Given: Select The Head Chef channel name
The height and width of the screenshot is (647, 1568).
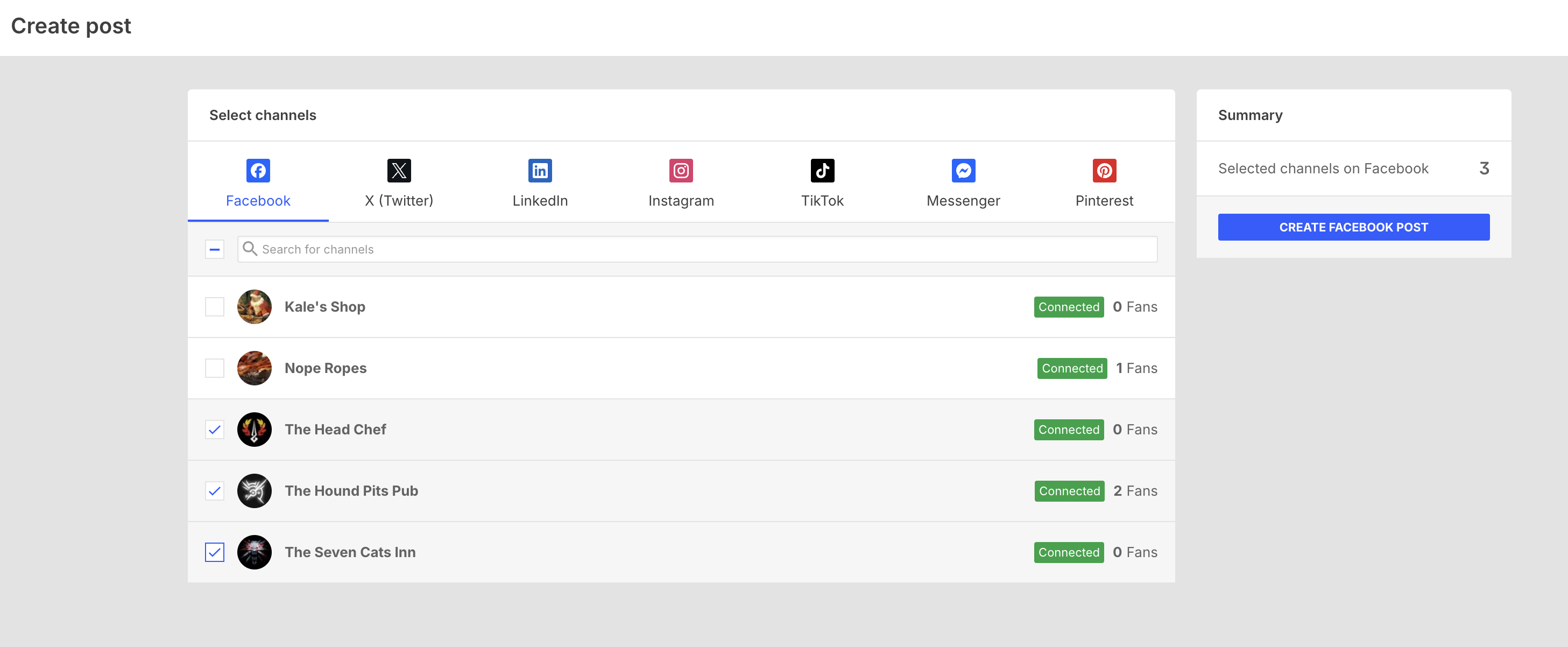Looking at the screenshot, I should 335,430.
